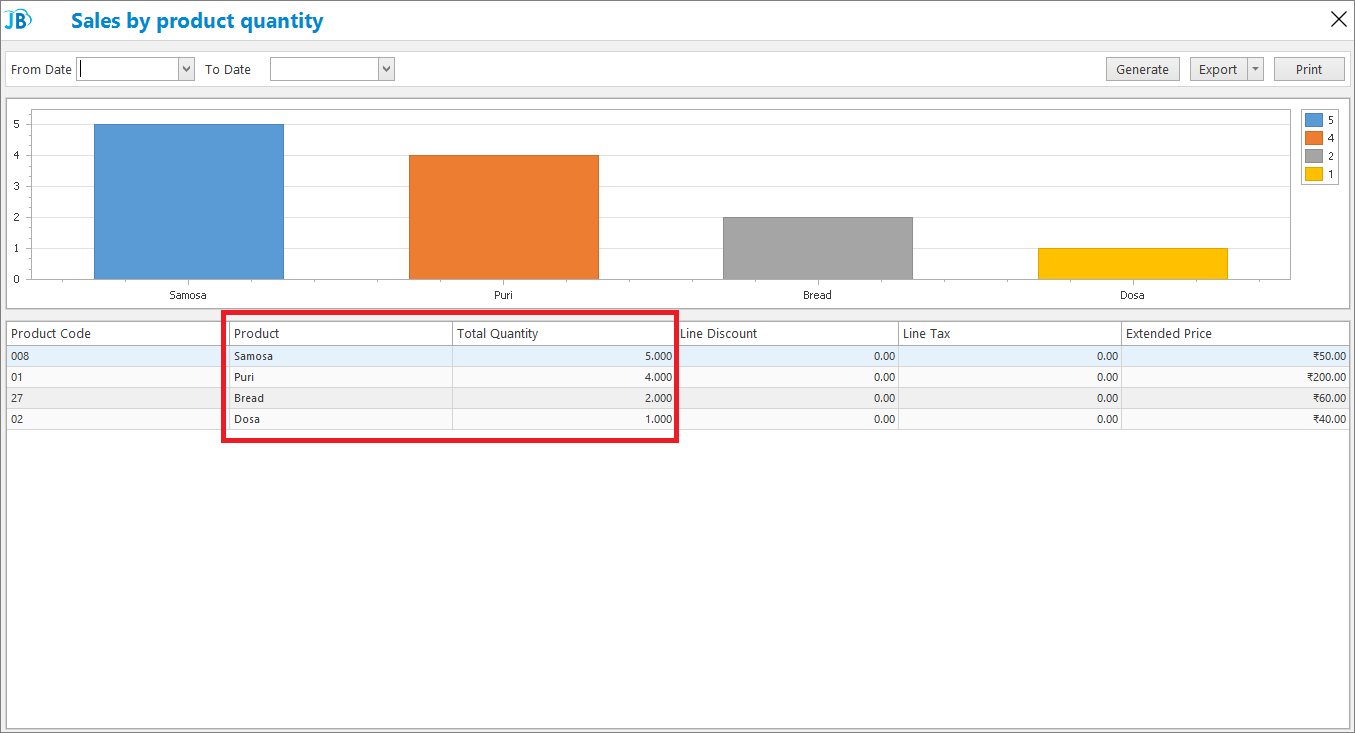Sort by the Line Tax column header
This screenshot has height=733, width=1355.
click(x=1010, y=333)
